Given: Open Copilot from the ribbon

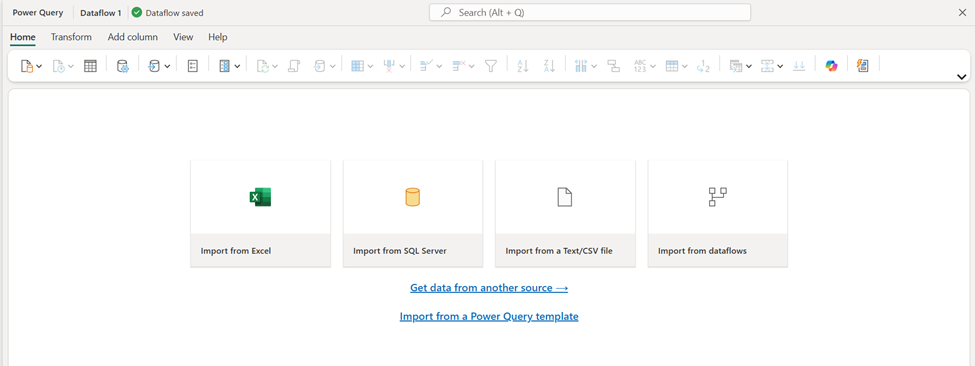Looking at the screenshot, I should [x=831, y=66].
